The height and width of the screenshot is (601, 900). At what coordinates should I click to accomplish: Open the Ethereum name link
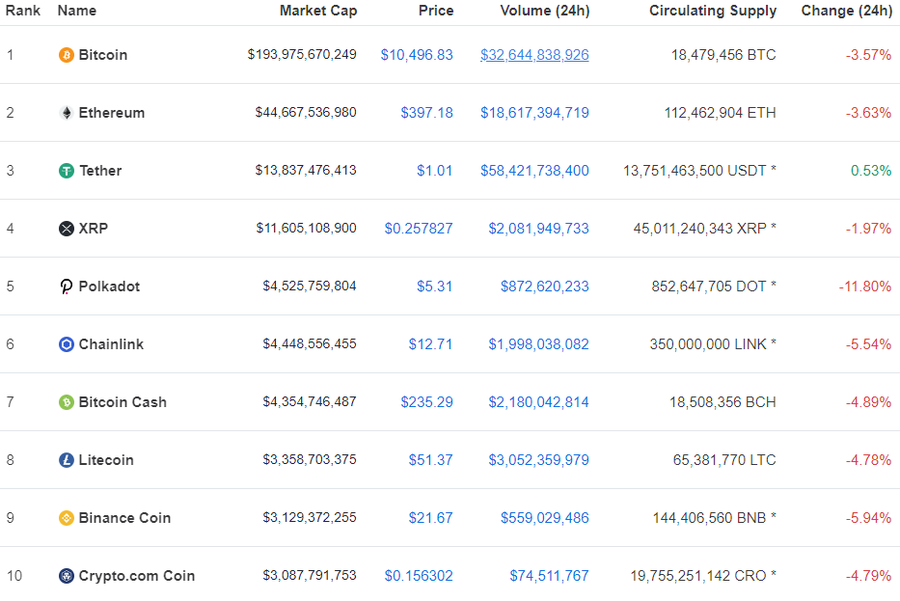(x=112, y=113)
